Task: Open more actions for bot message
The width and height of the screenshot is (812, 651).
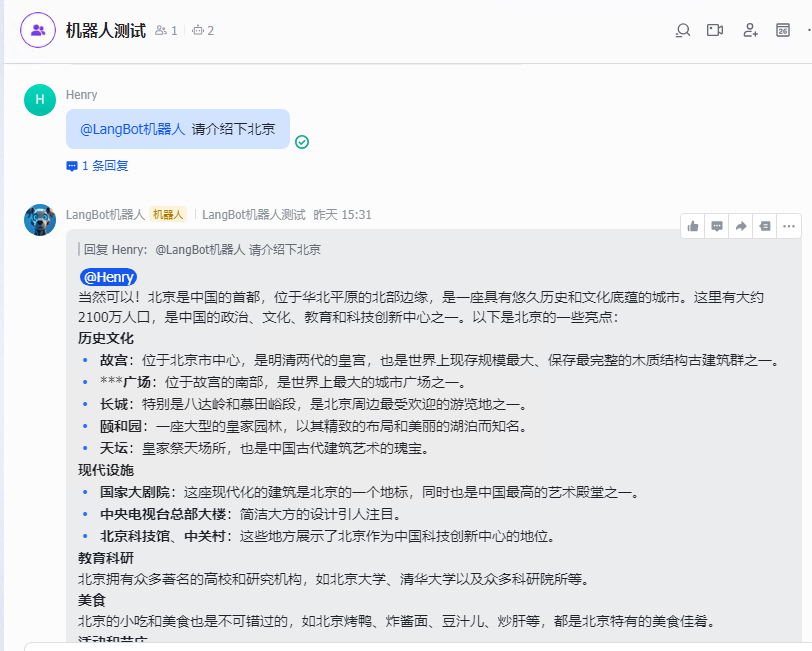Action: point(789,226)
